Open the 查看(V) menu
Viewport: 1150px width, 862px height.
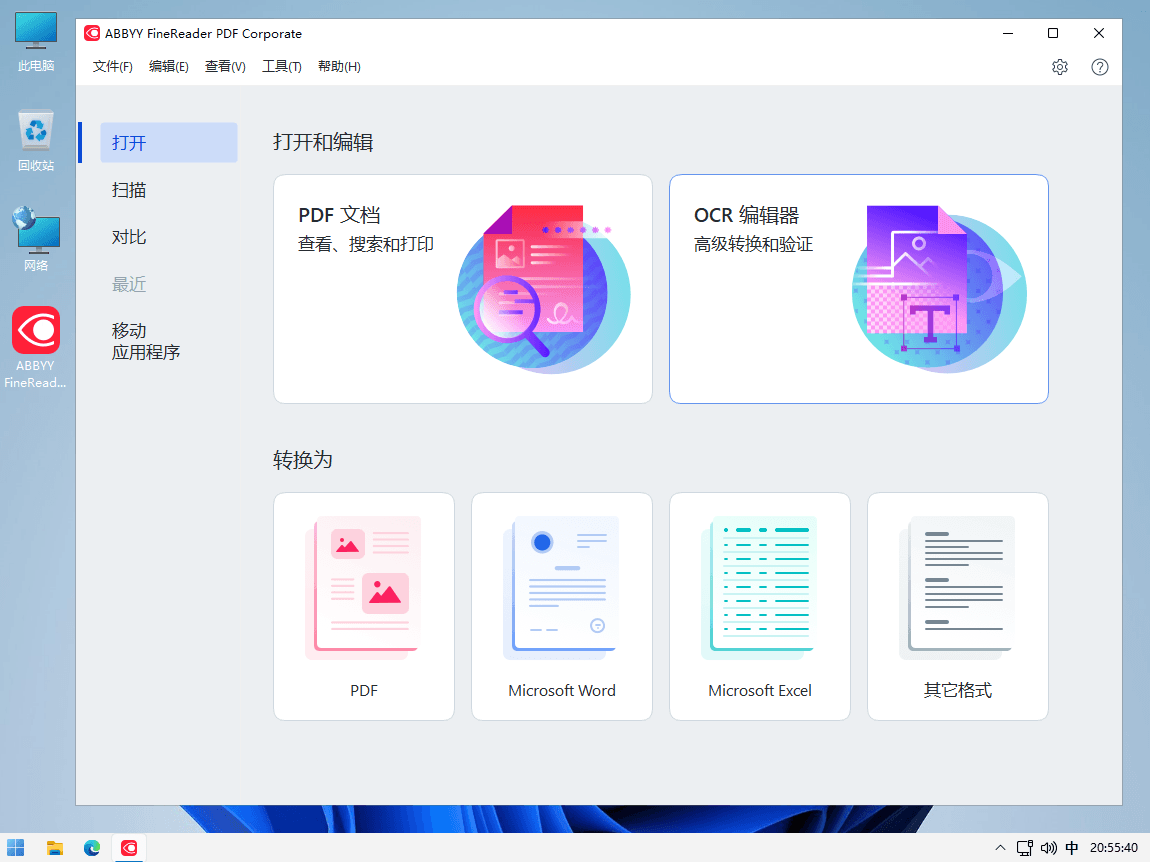(225, 67)
